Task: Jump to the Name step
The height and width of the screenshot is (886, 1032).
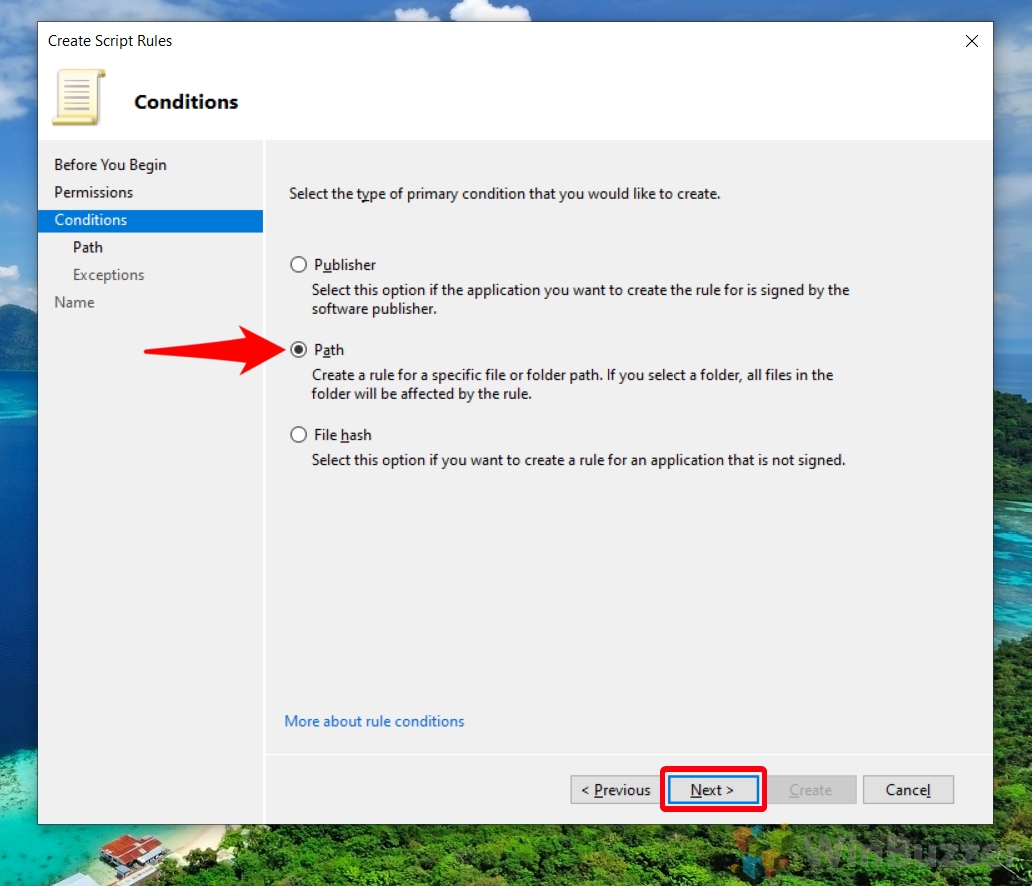Action: [x=74, y=302]
